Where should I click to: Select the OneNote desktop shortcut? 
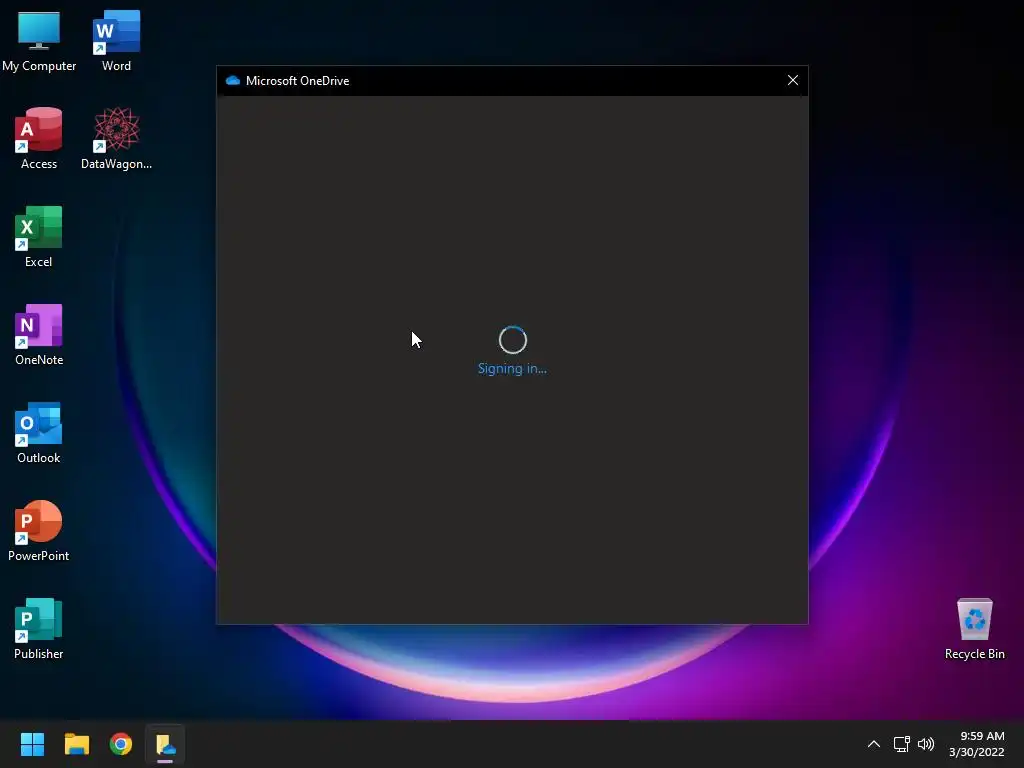point(39,334)
